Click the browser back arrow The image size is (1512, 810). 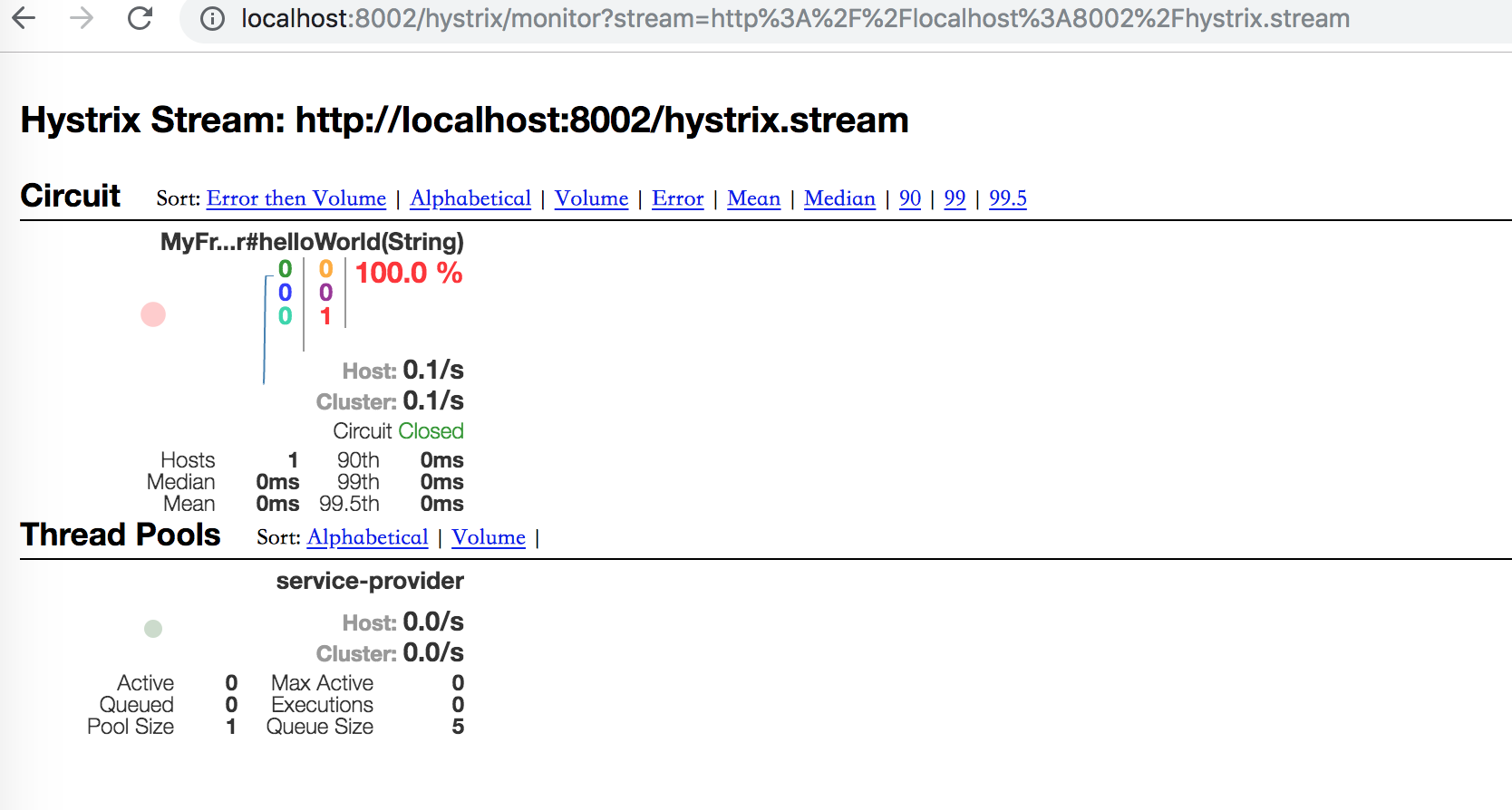point(24,18)
